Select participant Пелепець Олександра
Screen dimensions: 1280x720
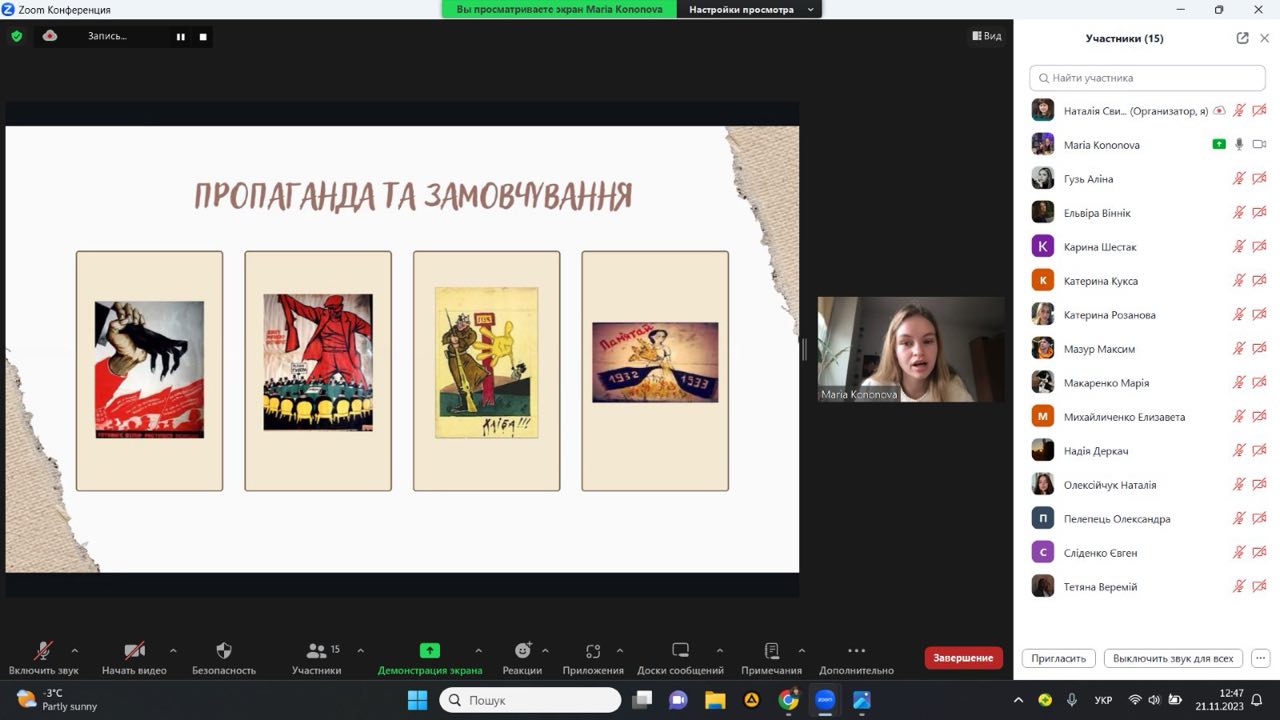[1148, 519]
